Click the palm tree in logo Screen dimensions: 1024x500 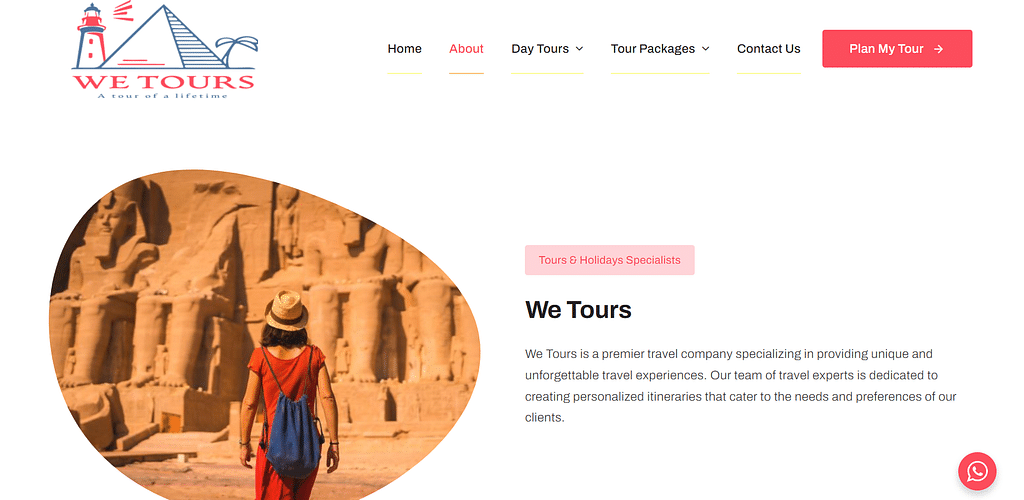click(x=237, y=51)
